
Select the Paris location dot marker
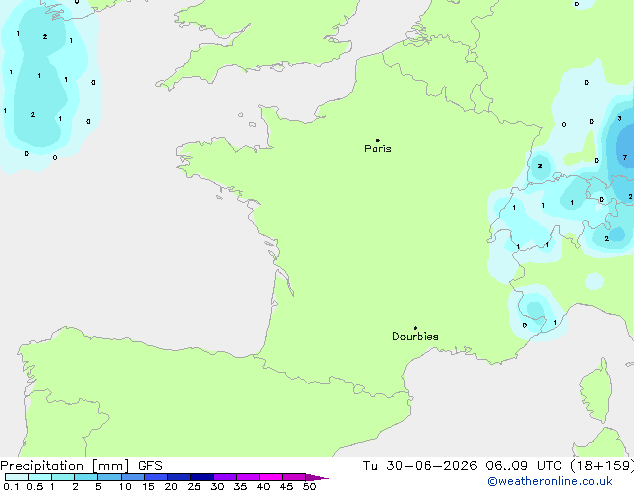coord(378,140)
